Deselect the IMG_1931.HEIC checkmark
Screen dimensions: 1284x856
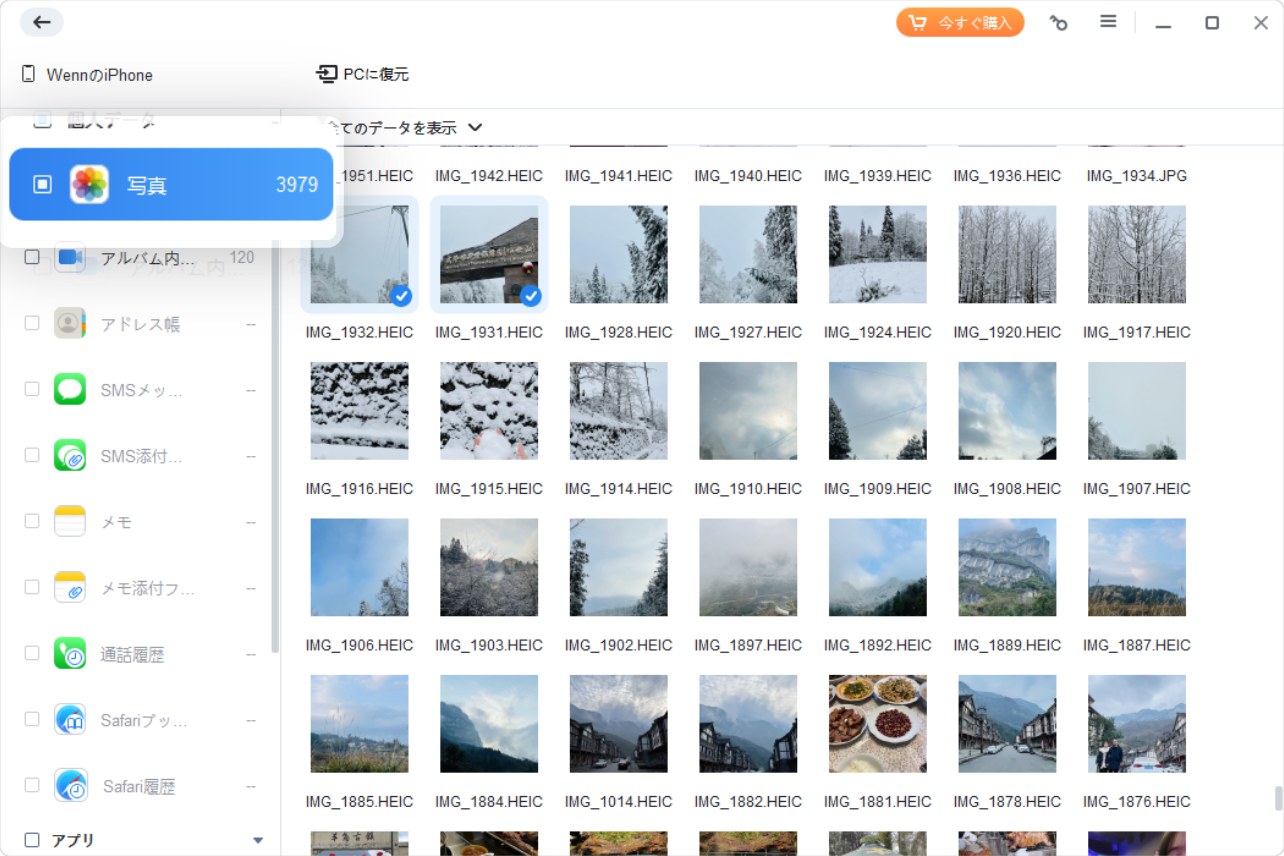(531, 296)
